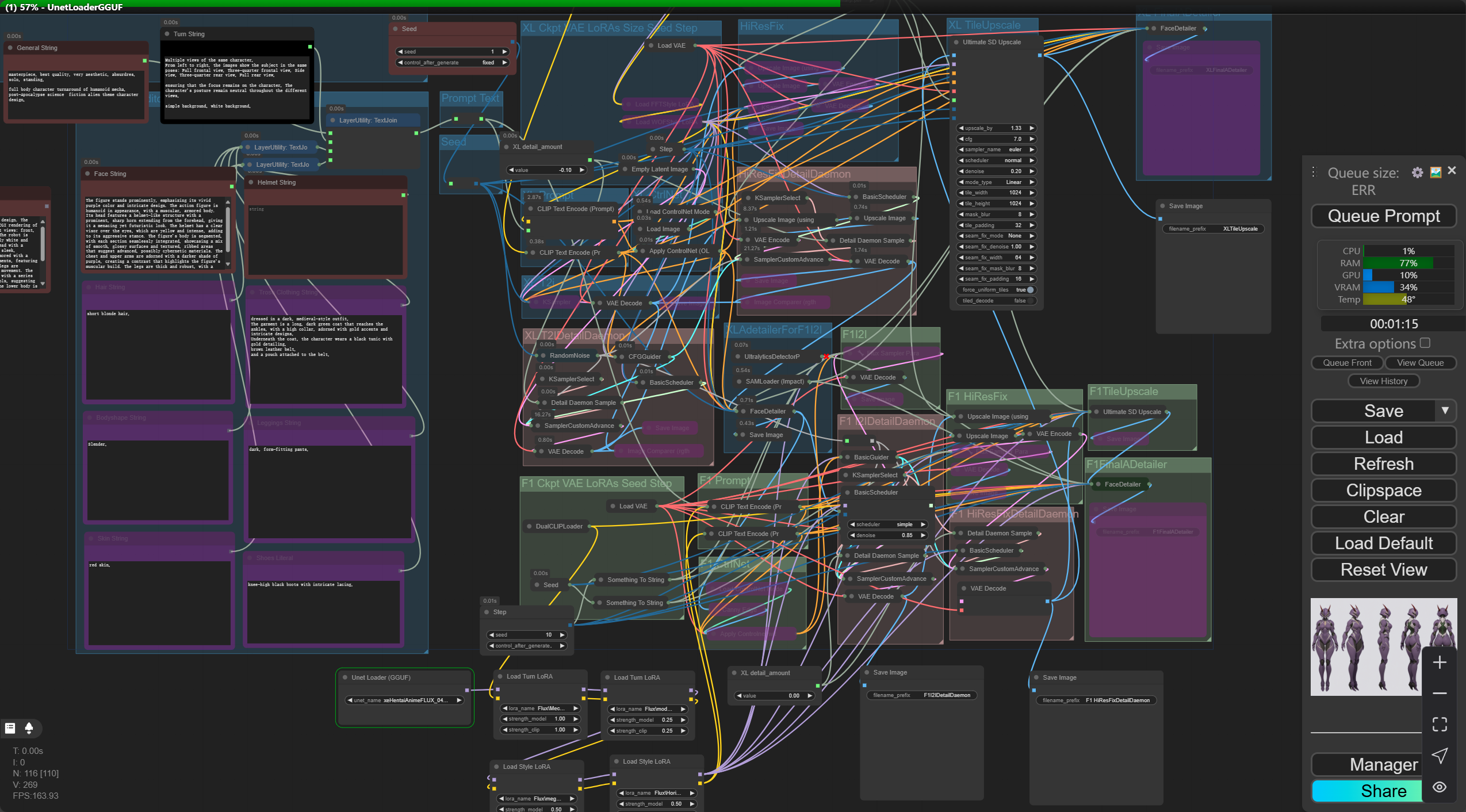Enable the Extra options checkbox

click(1425, 343)
